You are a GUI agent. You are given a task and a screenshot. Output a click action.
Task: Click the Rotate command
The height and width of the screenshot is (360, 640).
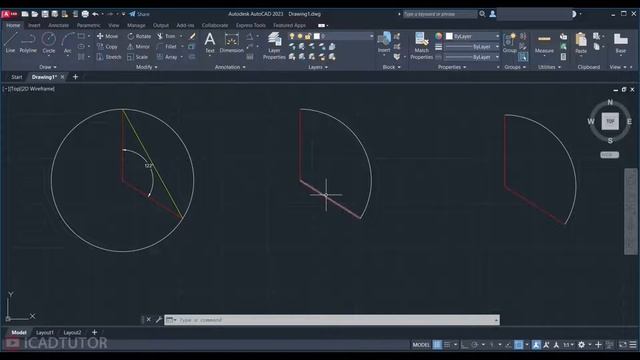(139, 36)
